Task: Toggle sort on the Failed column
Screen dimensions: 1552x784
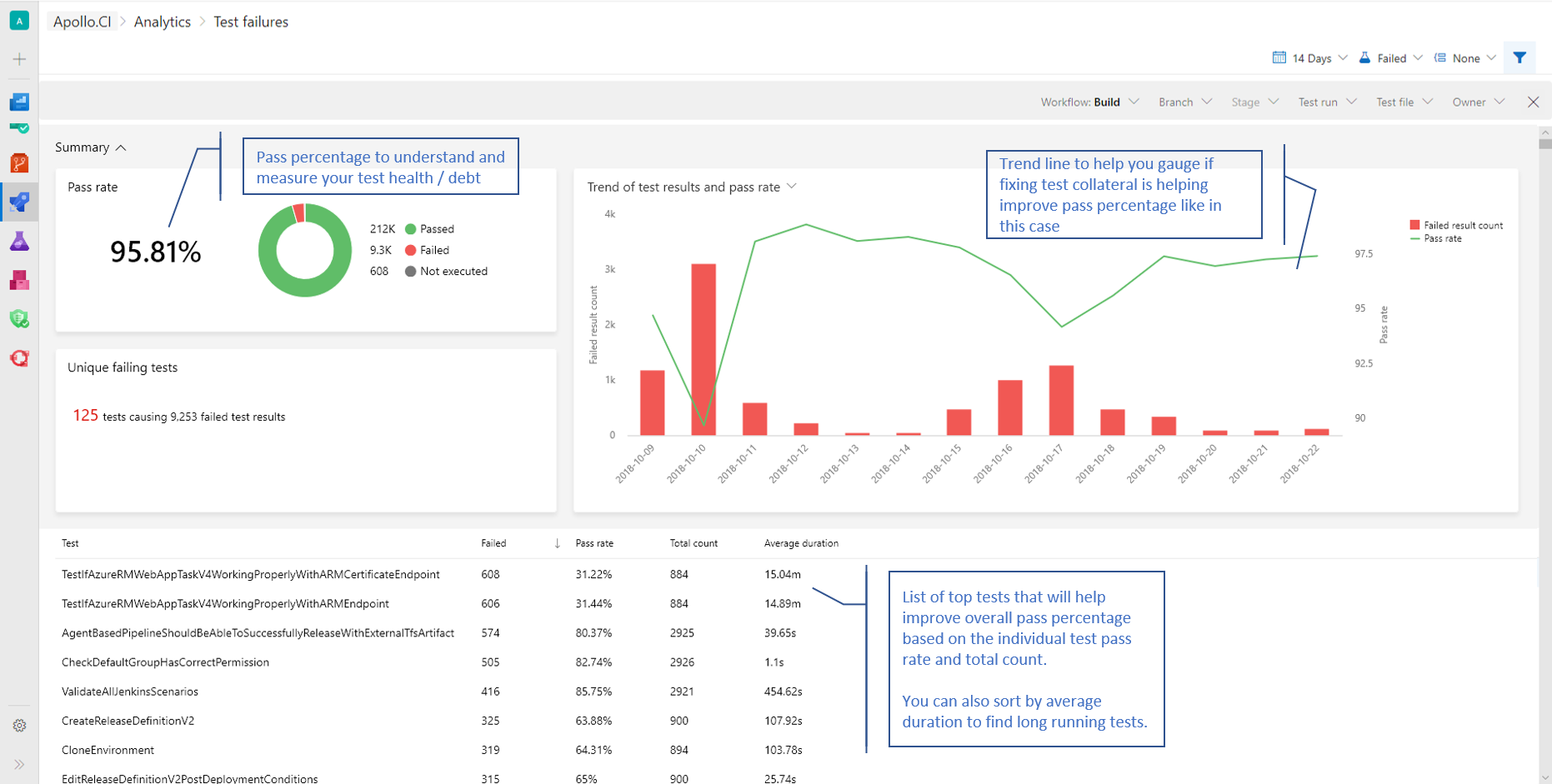Action: 493,542
